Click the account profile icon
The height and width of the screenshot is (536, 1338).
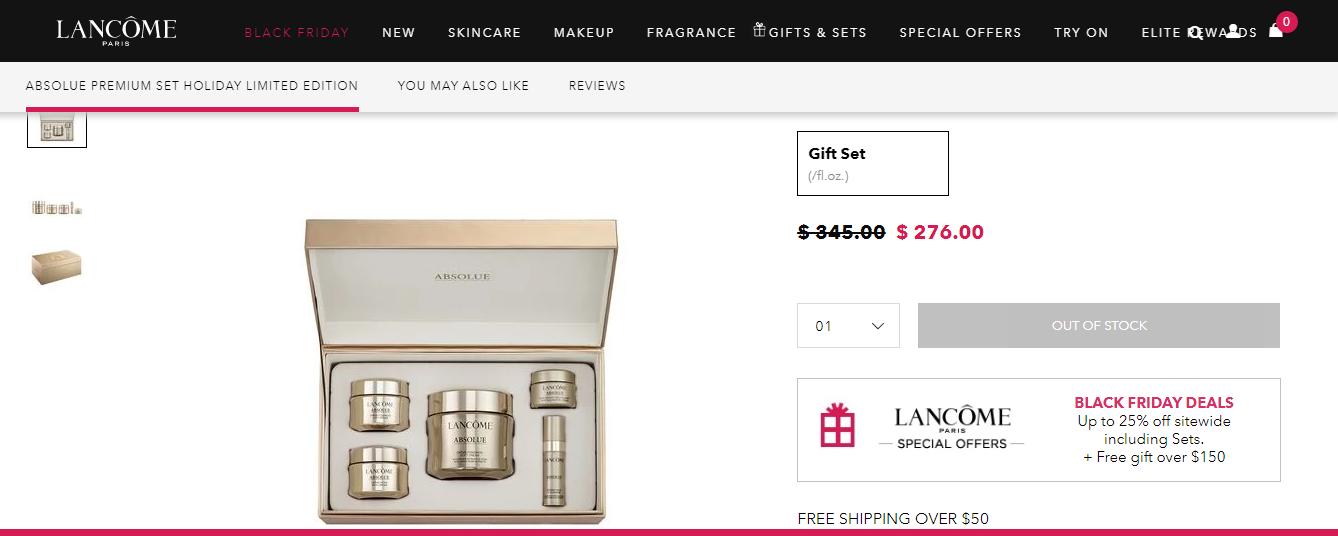click(1233, 32)
